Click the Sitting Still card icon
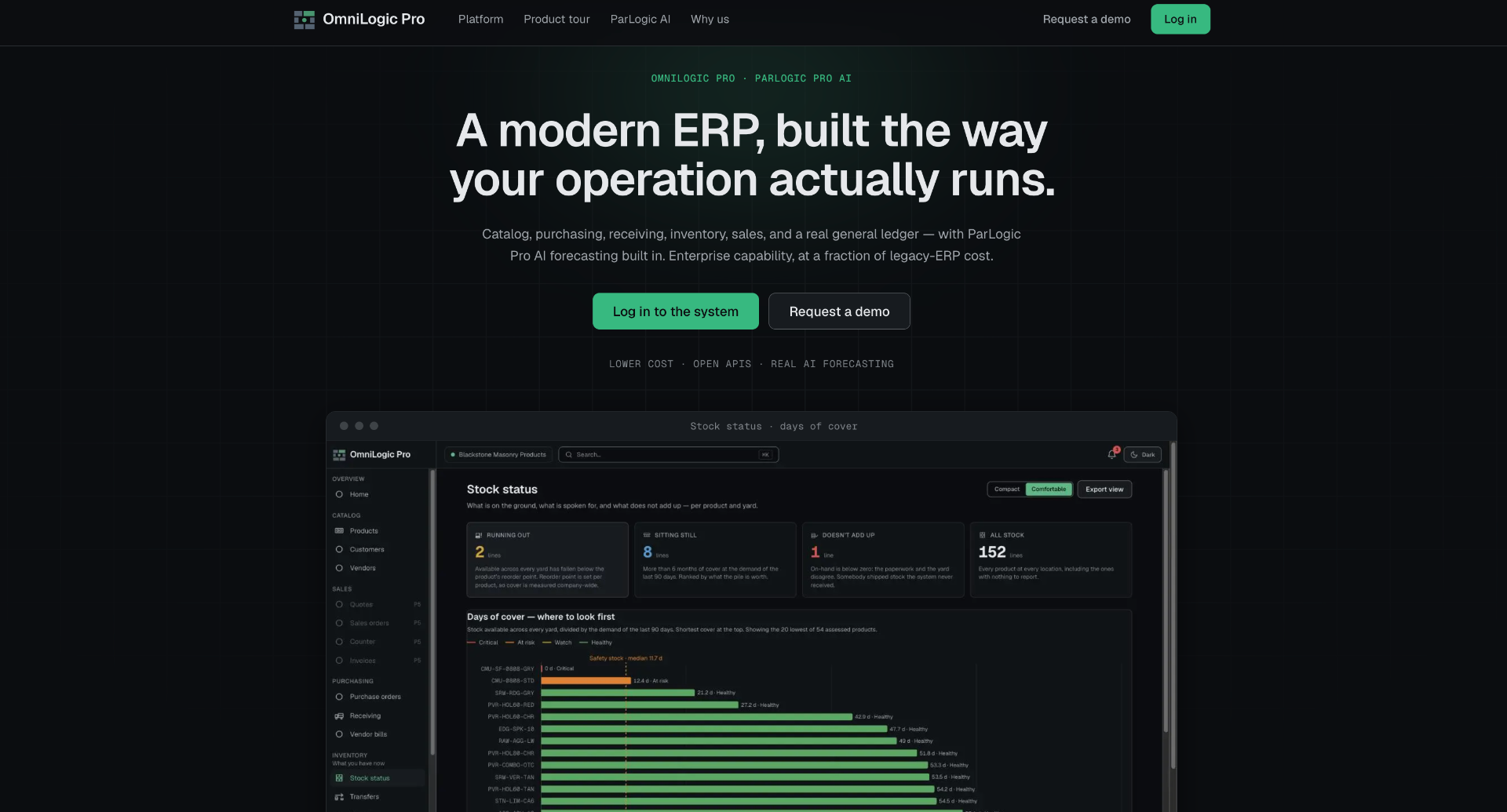The width and height of the screenshot is (1507, 812). point(647,535)
